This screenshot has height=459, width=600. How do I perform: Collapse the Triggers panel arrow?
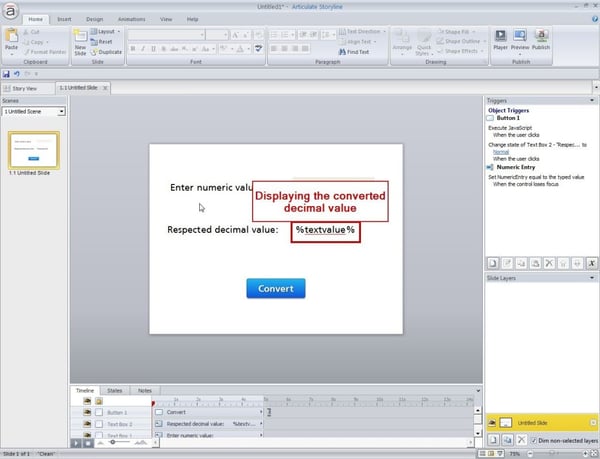(592, 100)
